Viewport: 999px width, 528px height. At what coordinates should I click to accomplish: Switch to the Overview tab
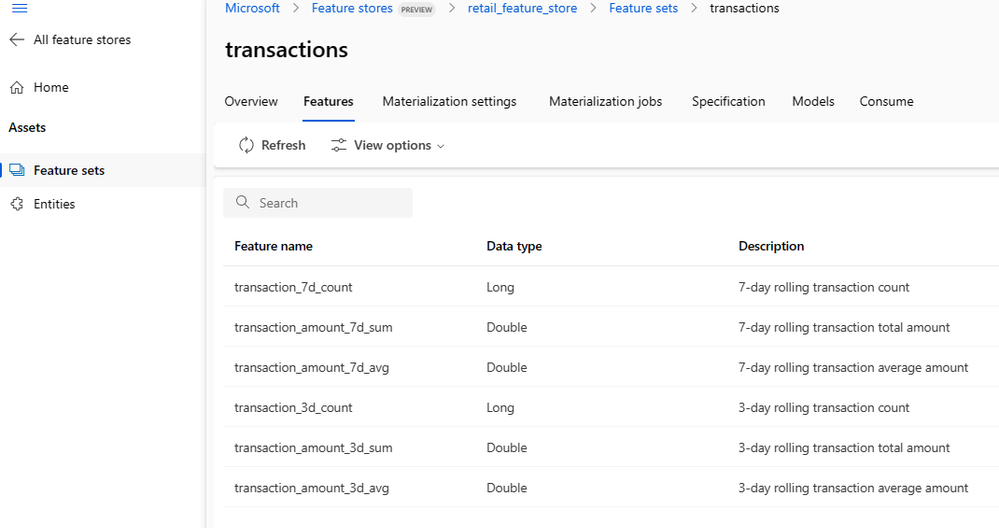coord(251,101)
